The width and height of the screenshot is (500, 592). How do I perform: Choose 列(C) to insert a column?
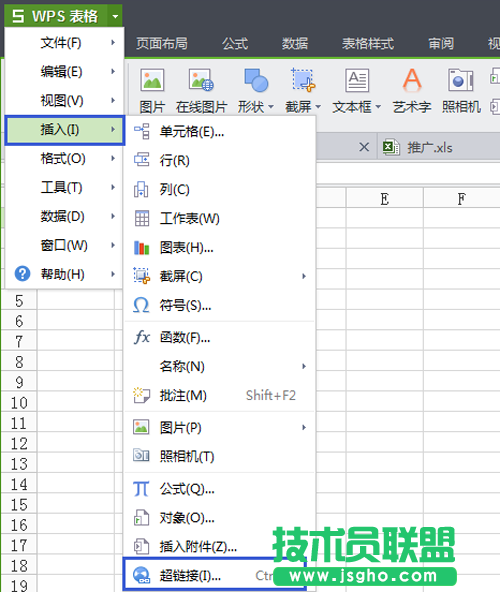(x=220, y=189)
